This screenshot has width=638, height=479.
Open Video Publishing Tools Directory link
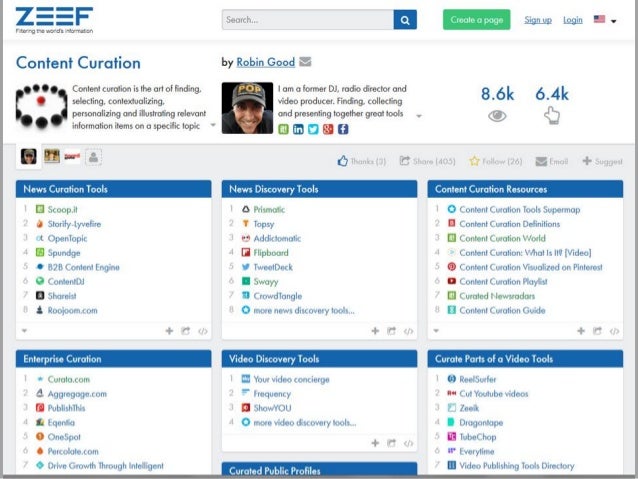(x=517, y=466)
